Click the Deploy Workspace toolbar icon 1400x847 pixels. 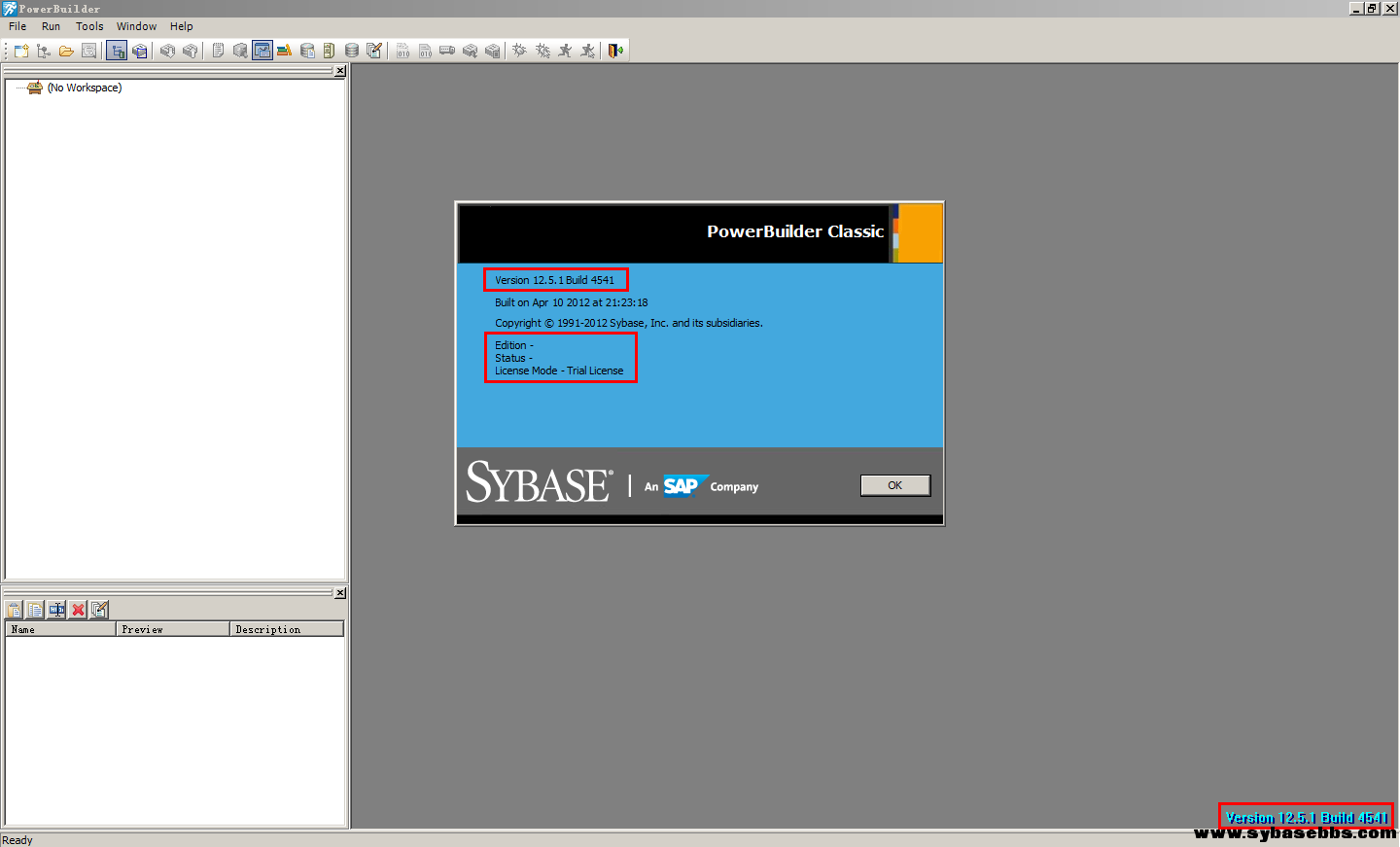[x=447, y=51]
